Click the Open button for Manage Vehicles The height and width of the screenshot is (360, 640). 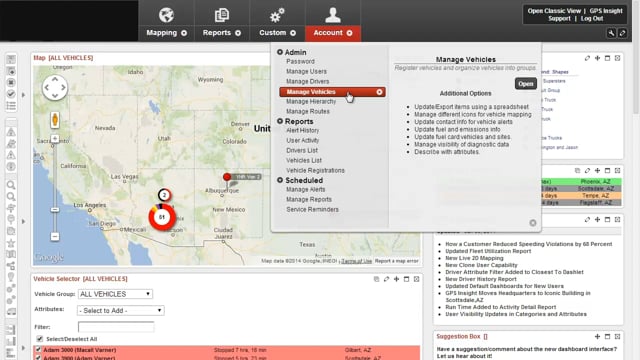click(525, 84)
